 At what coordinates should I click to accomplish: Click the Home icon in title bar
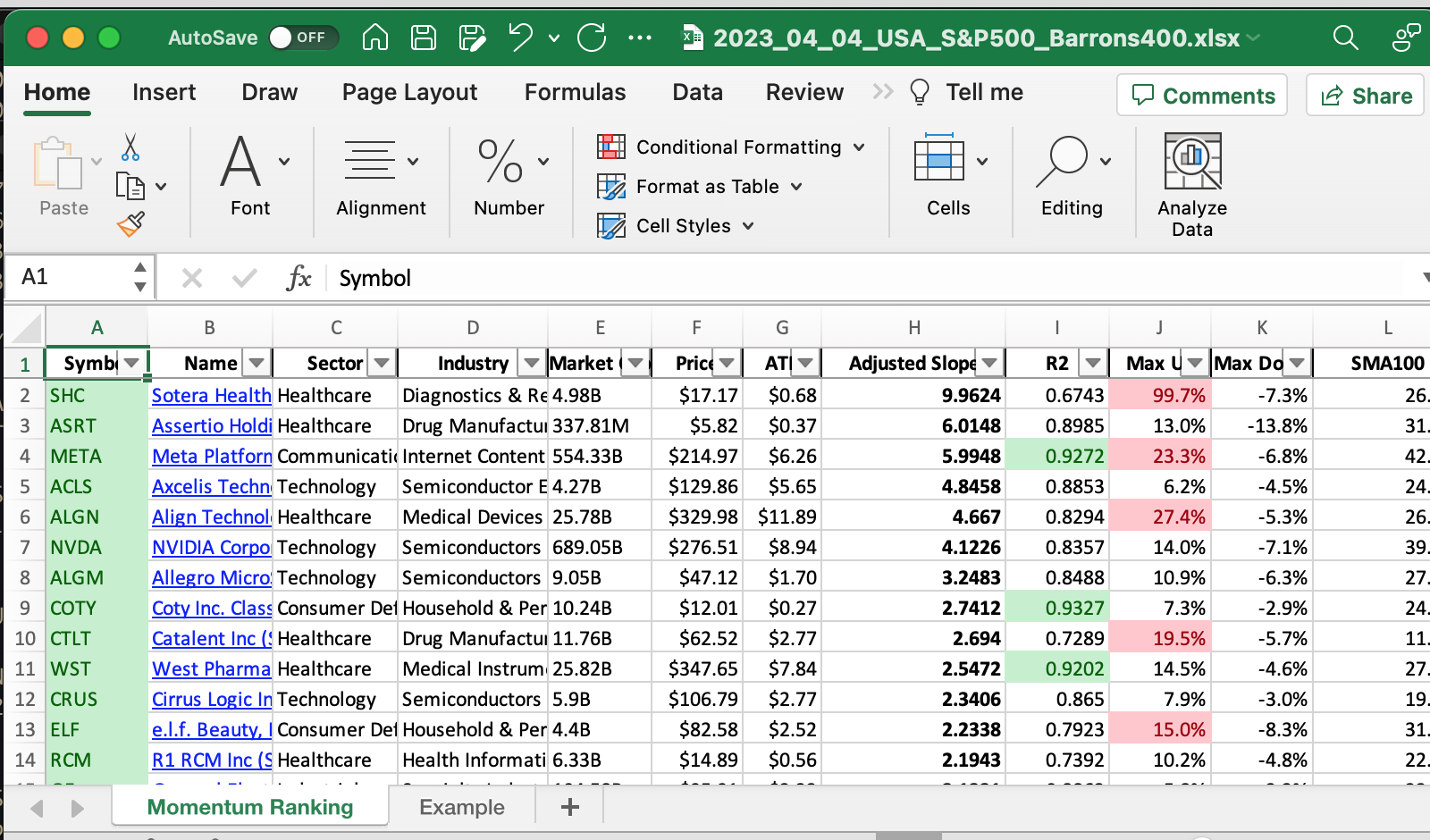pyautogui.click(x=375, y=38)
